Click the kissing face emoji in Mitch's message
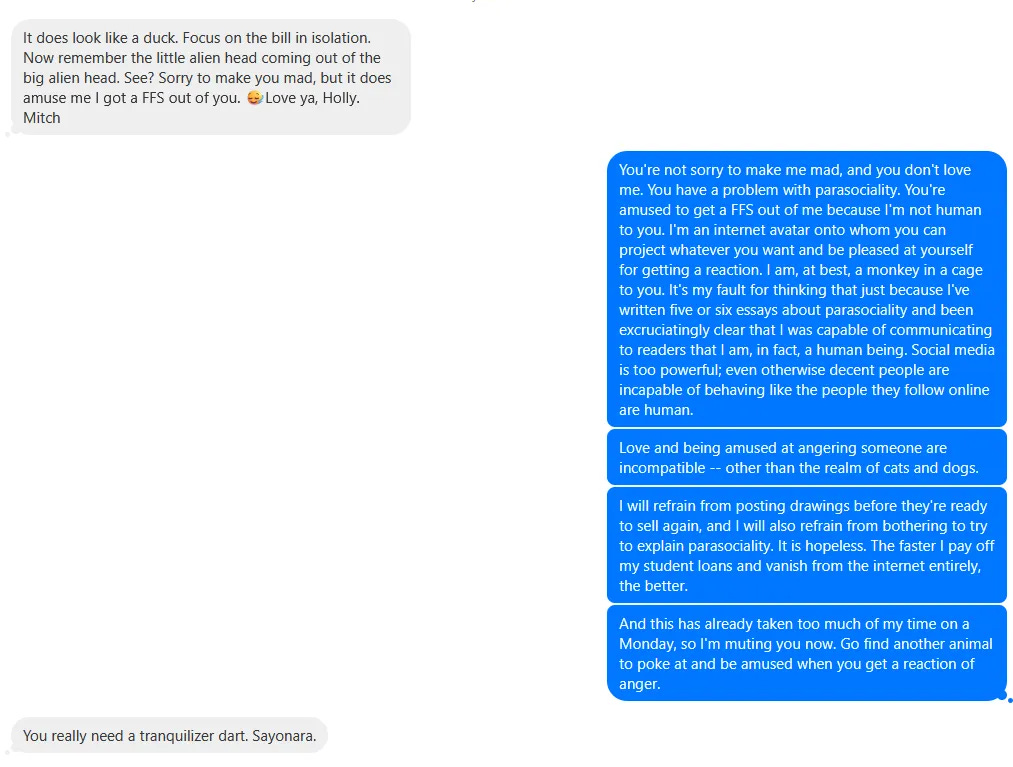 [x=255, y=98]
